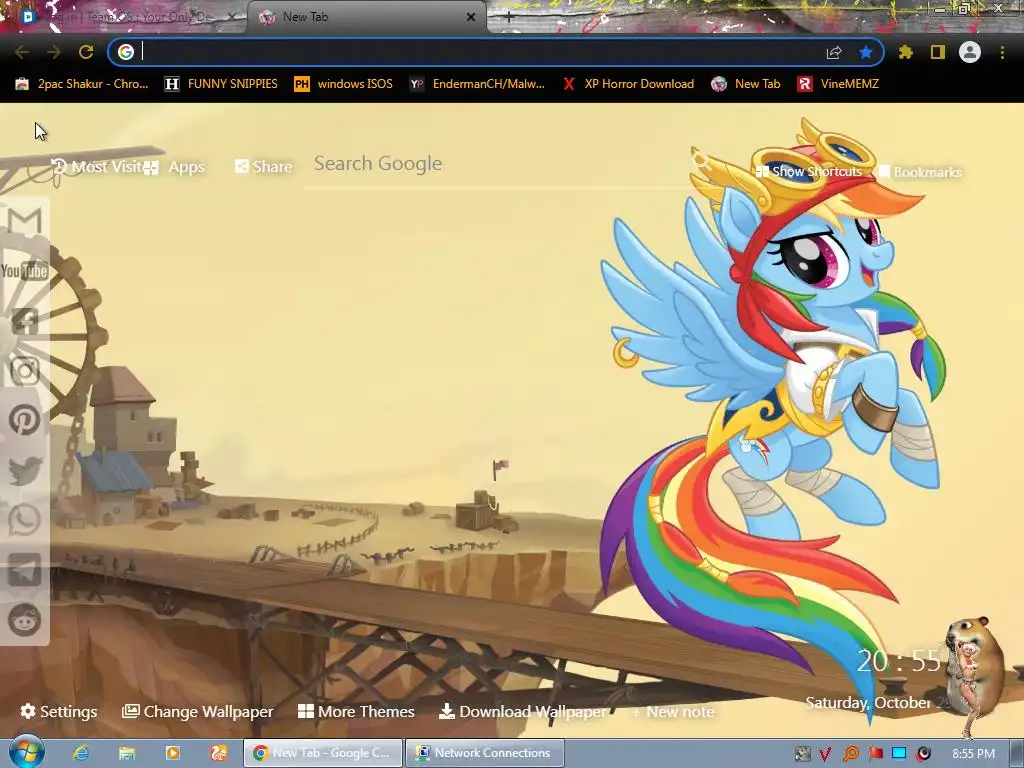Screen dimensions: 1024x768
Task: Go forward with the browser forward arrow
Action: 54,52
